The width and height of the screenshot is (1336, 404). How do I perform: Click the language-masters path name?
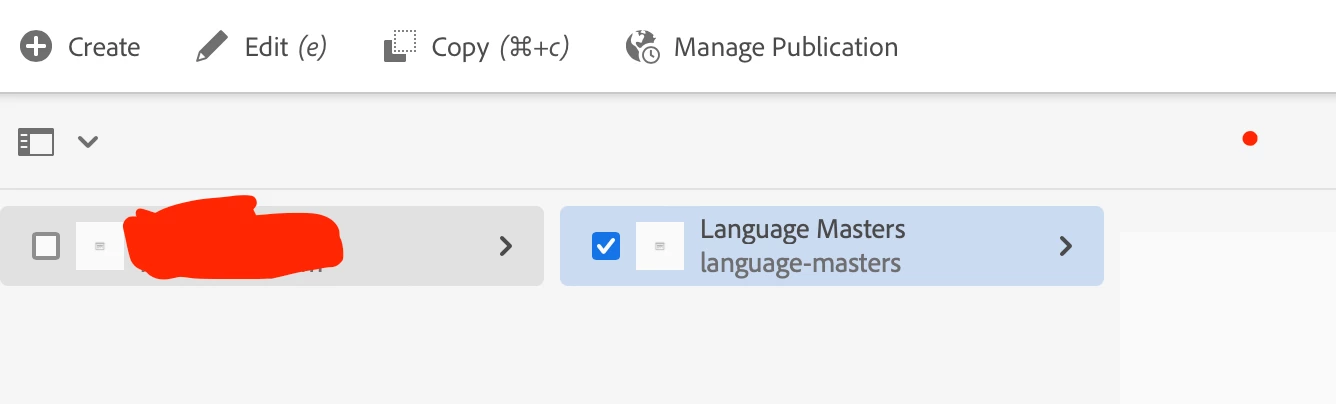point(800,264)
